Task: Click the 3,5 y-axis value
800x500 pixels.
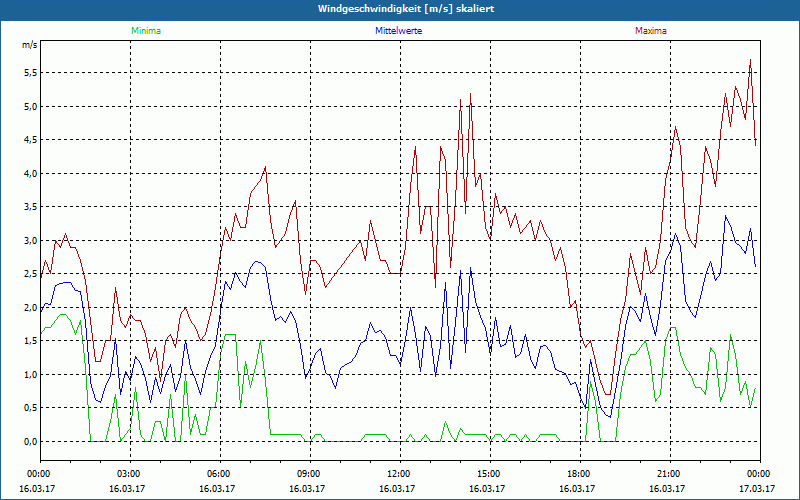Action: click(31, 207)
